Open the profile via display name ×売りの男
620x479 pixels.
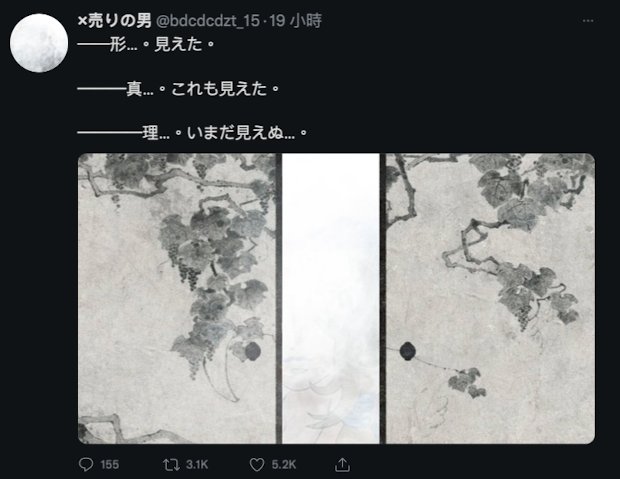(x=115, y=21)
